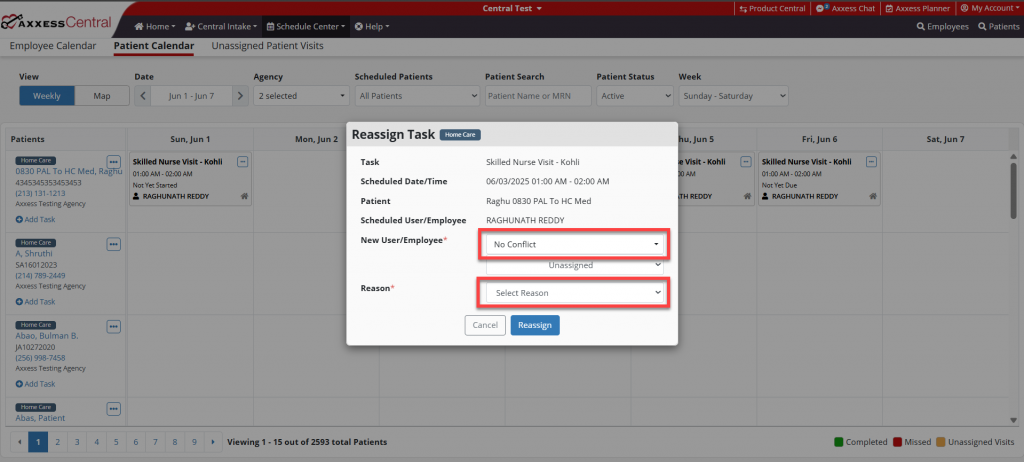The image size is (1024, 462).
Task: Switch to Weekly view
Action: tap(47, 96)
